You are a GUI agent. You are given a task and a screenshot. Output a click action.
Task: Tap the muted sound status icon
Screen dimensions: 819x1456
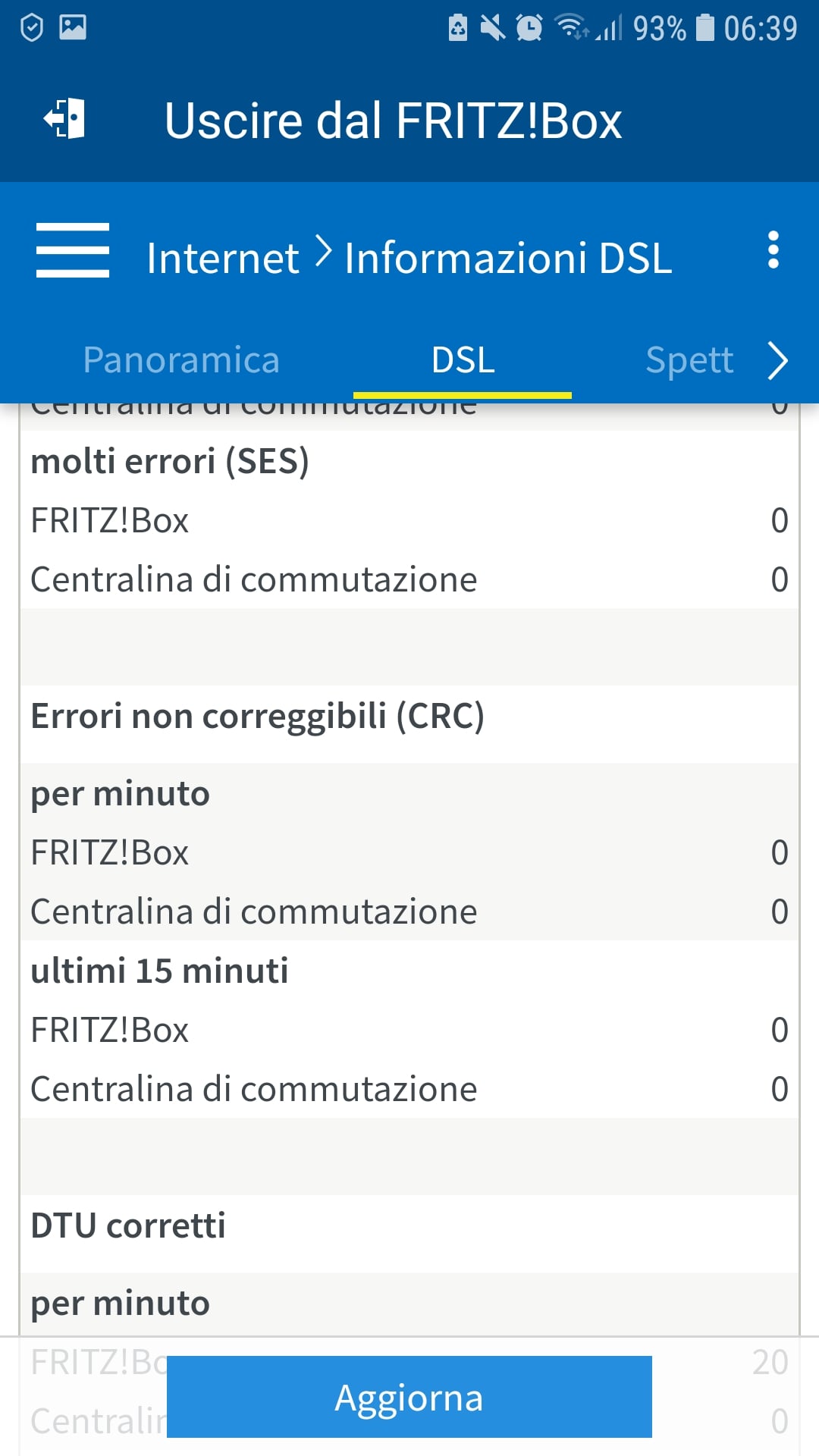tap(492, 28)
